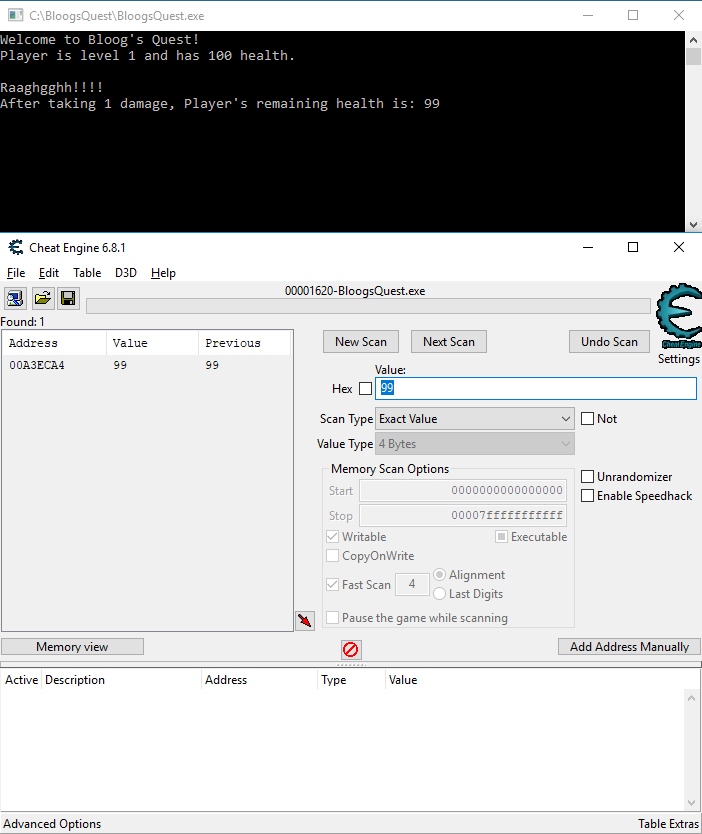Click the Cheat Engine title bar icon

[x=16, y=247]
